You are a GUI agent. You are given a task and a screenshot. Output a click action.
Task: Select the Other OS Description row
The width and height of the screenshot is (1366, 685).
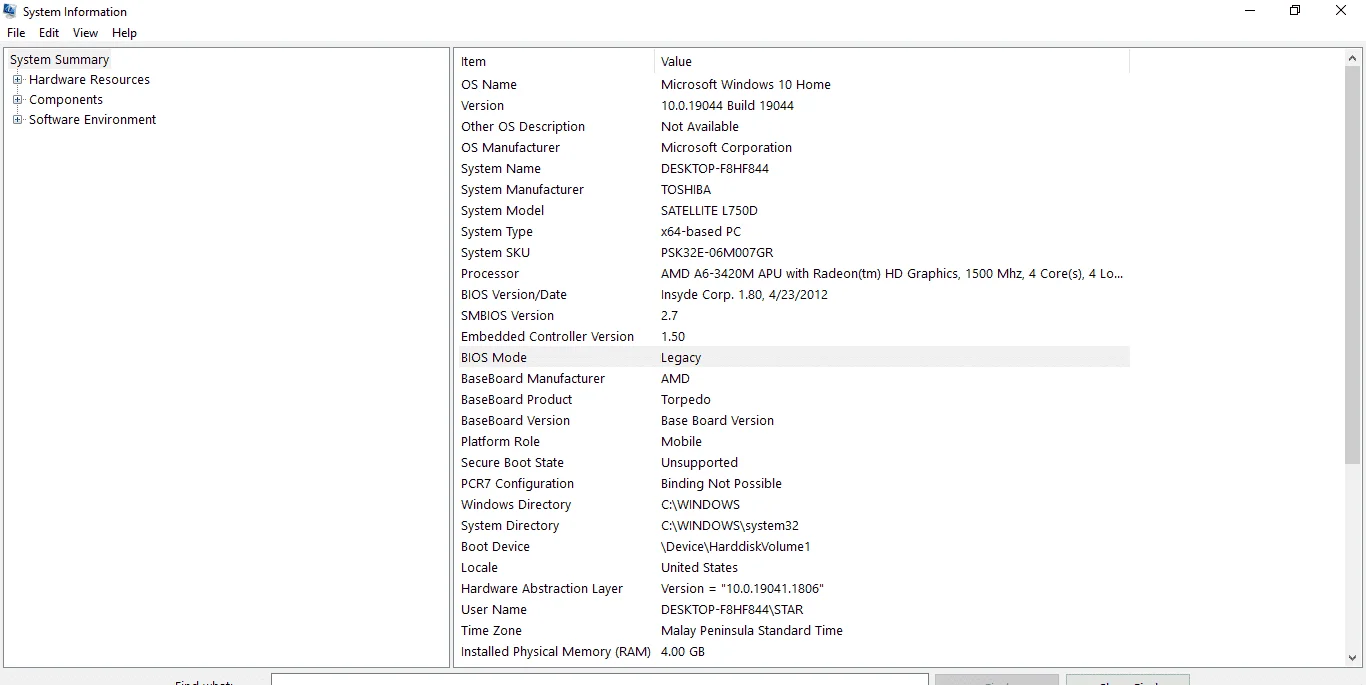tap(792, 127)
